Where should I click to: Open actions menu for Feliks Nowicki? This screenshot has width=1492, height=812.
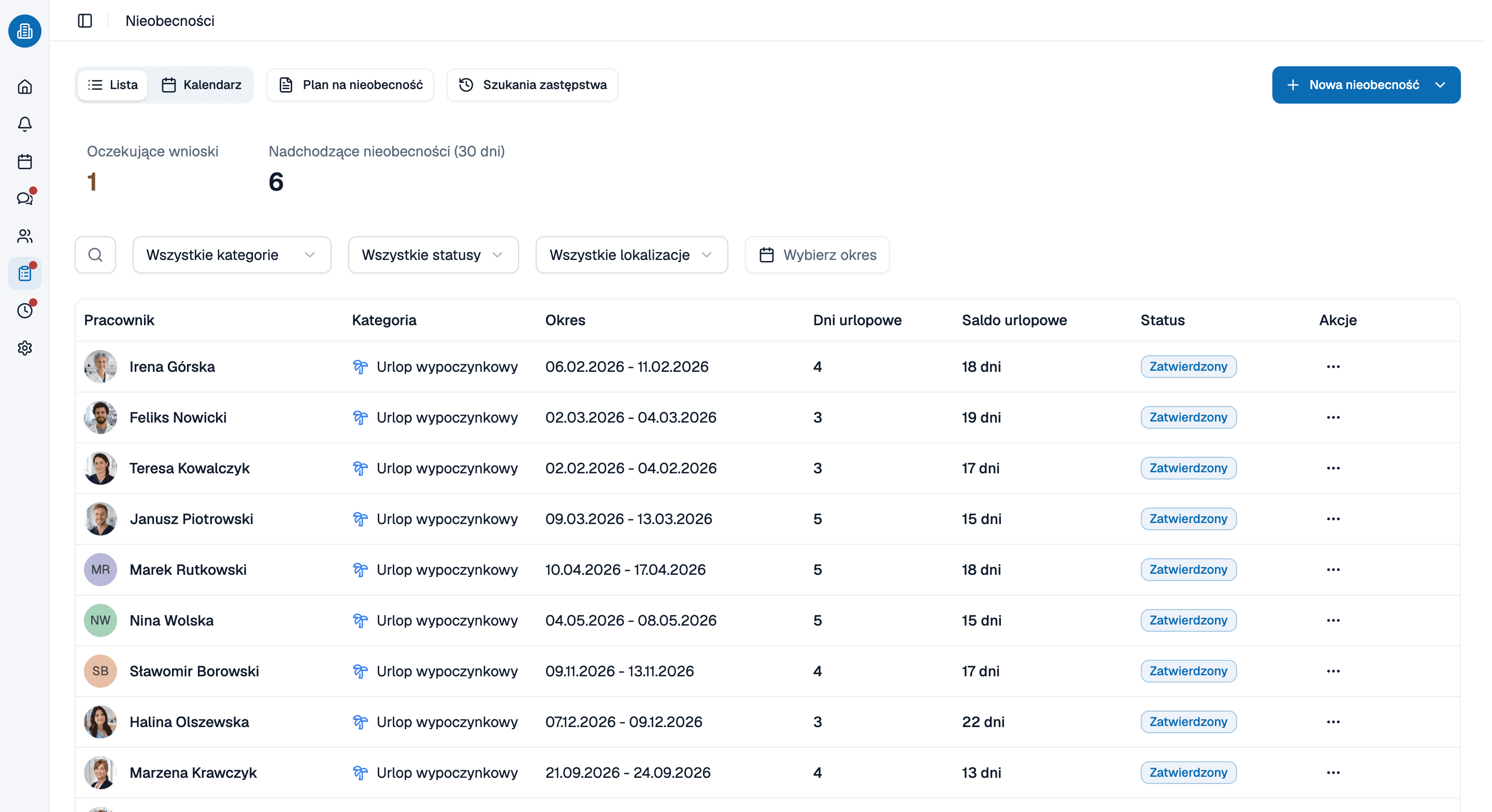click(1333, 417)
